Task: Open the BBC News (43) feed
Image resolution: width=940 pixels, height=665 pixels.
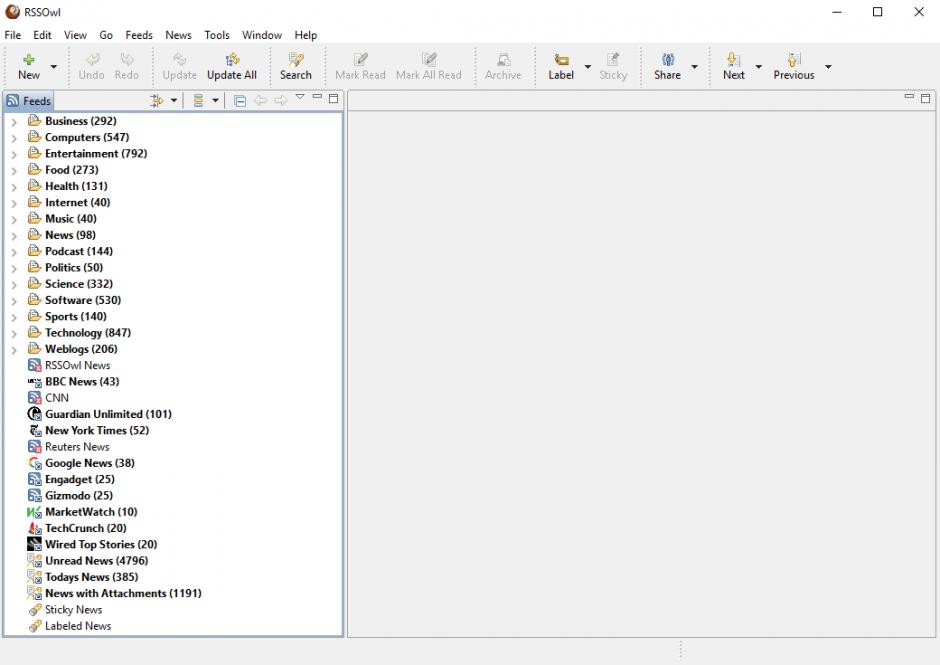Action: [x=82, y=381]
